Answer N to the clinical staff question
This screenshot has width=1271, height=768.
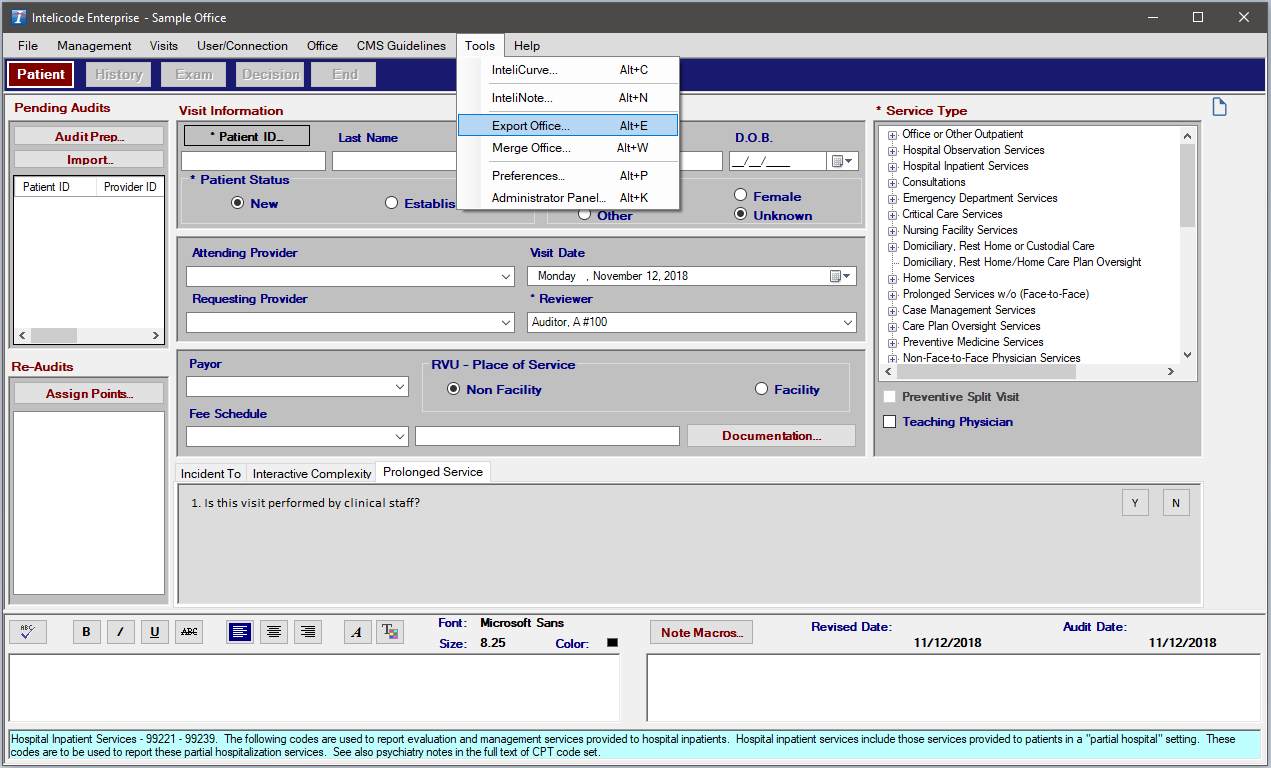click(1176, 503)
